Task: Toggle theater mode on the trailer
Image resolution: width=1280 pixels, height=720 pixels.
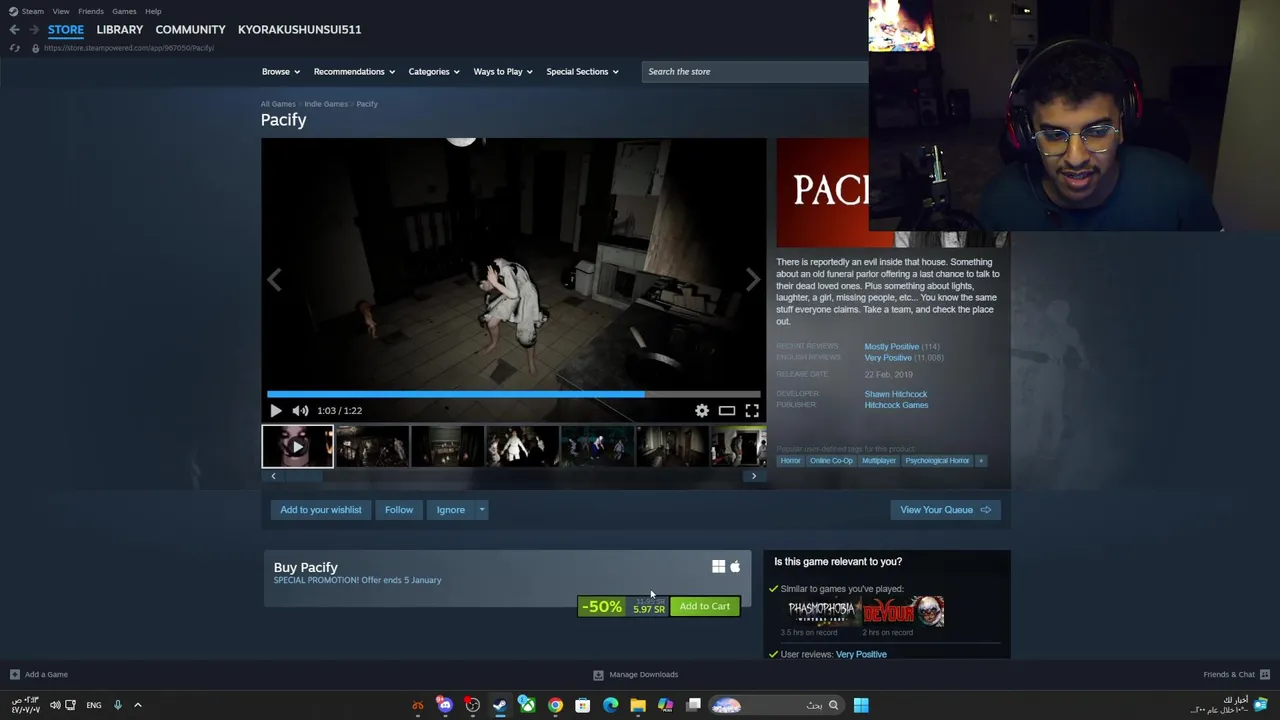Action: (x=727, y=410)
